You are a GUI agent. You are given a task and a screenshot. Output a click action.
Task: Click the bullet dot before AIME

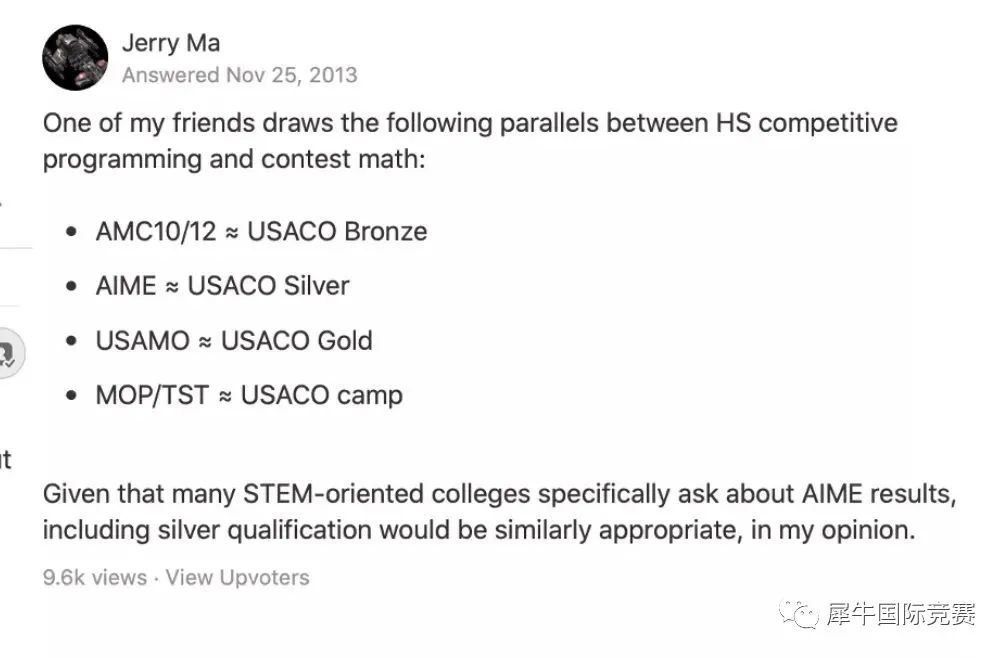click(71, 287)
